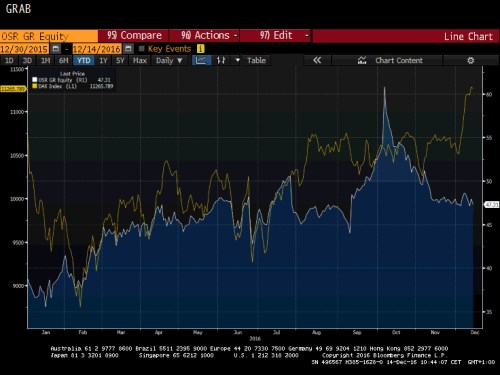
Task: Click the yellow Key Events info icon
Action: [x=200, y=49]
